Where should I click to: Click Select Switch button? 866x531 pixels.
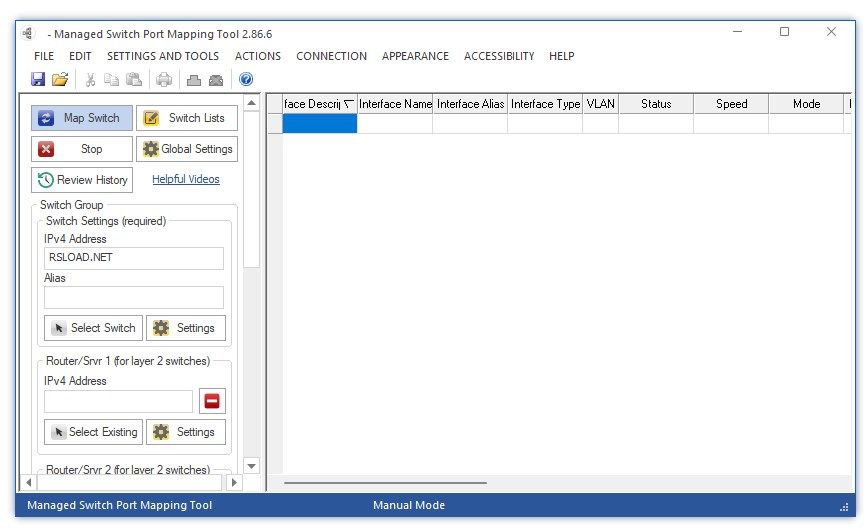[x=93, y=328]
